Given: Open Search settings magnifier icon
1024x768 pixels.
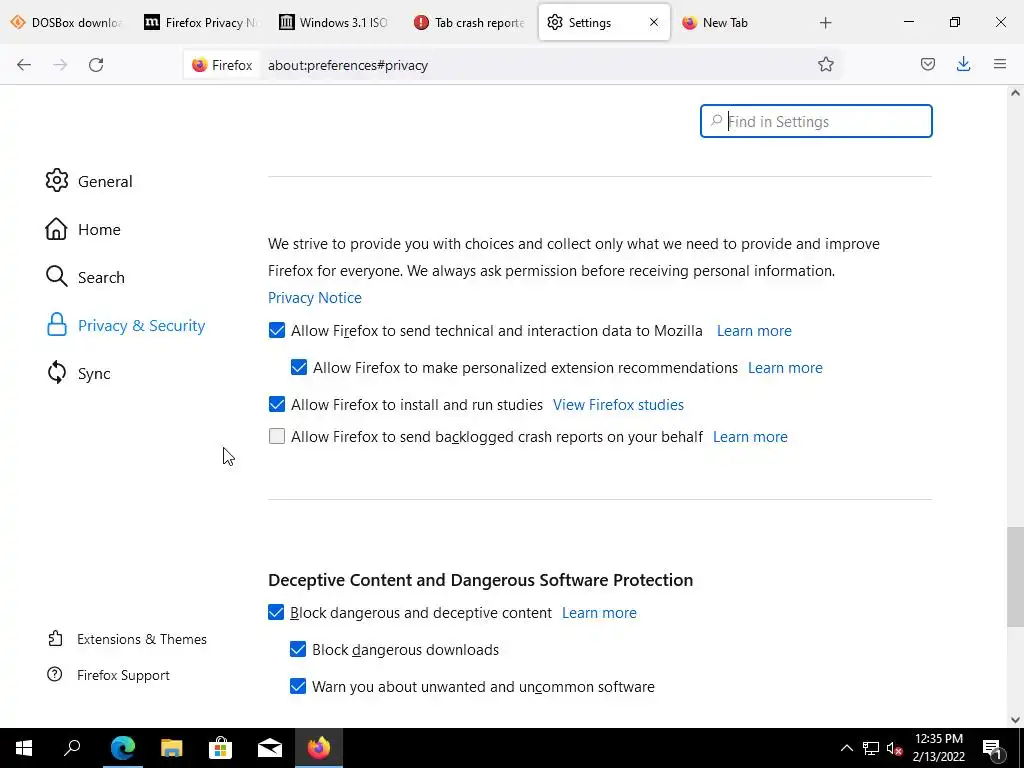Looking at the screenshot, I should (x=57, y=277).
